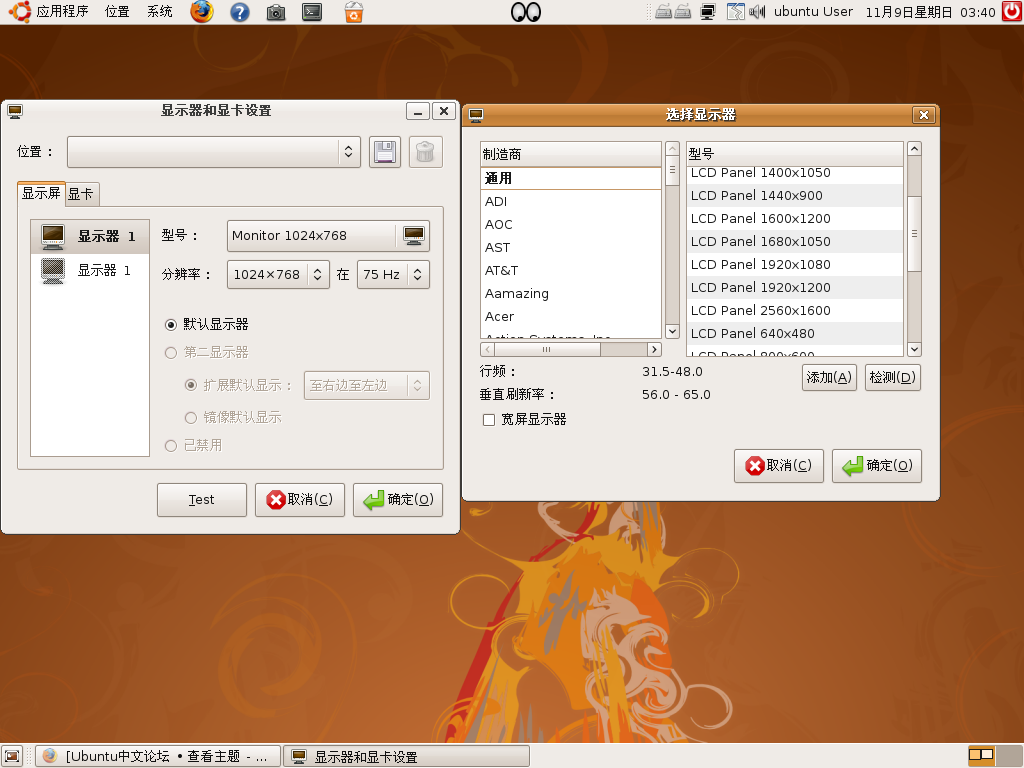The width and height of the screenshot is (1024, 768).
Task: Open the 应用程序 menu
Action: point(62,11)
